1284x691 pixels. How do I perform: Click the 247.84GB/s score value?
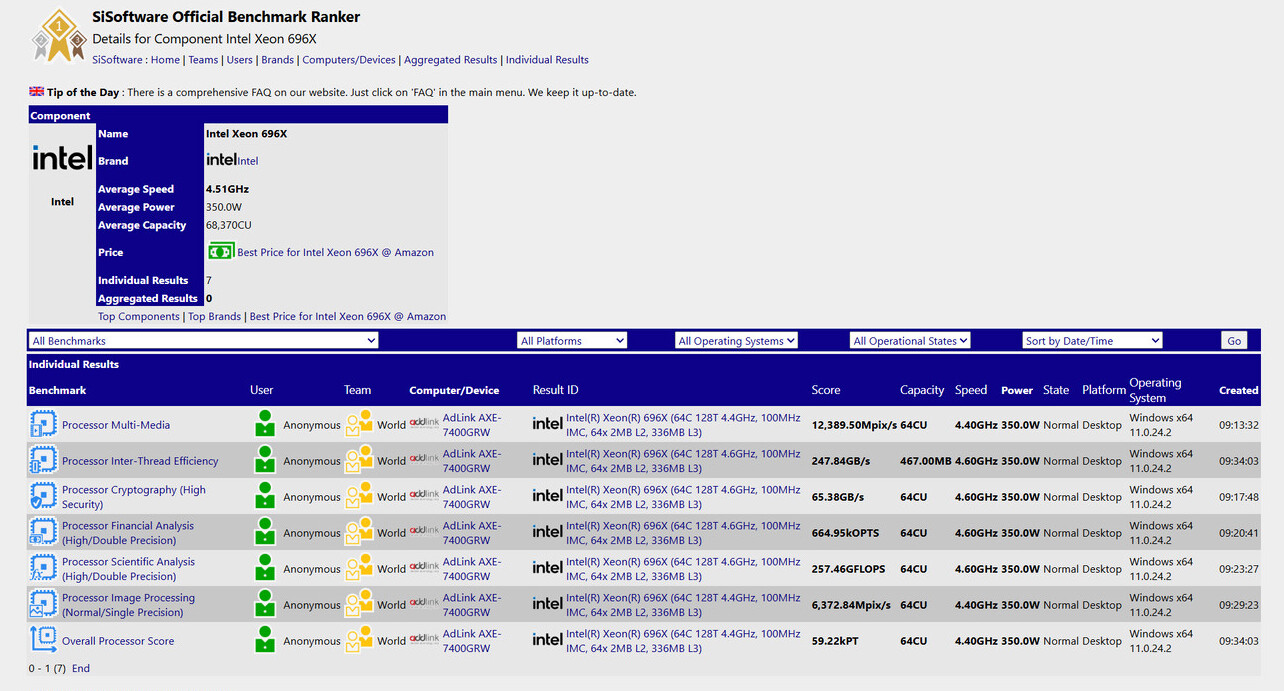coord(841,461)
